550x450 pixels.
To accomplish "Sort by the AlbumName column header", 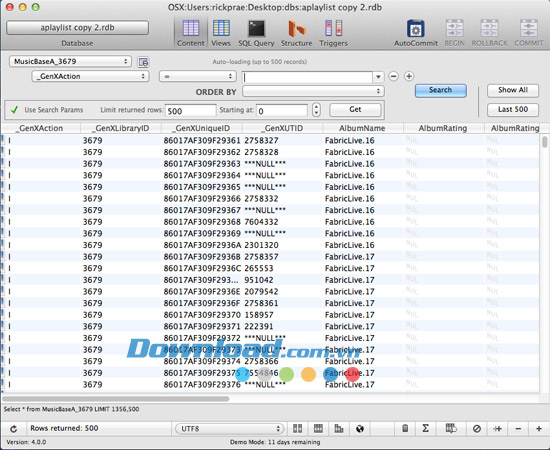I will click(x=363, y=128).
